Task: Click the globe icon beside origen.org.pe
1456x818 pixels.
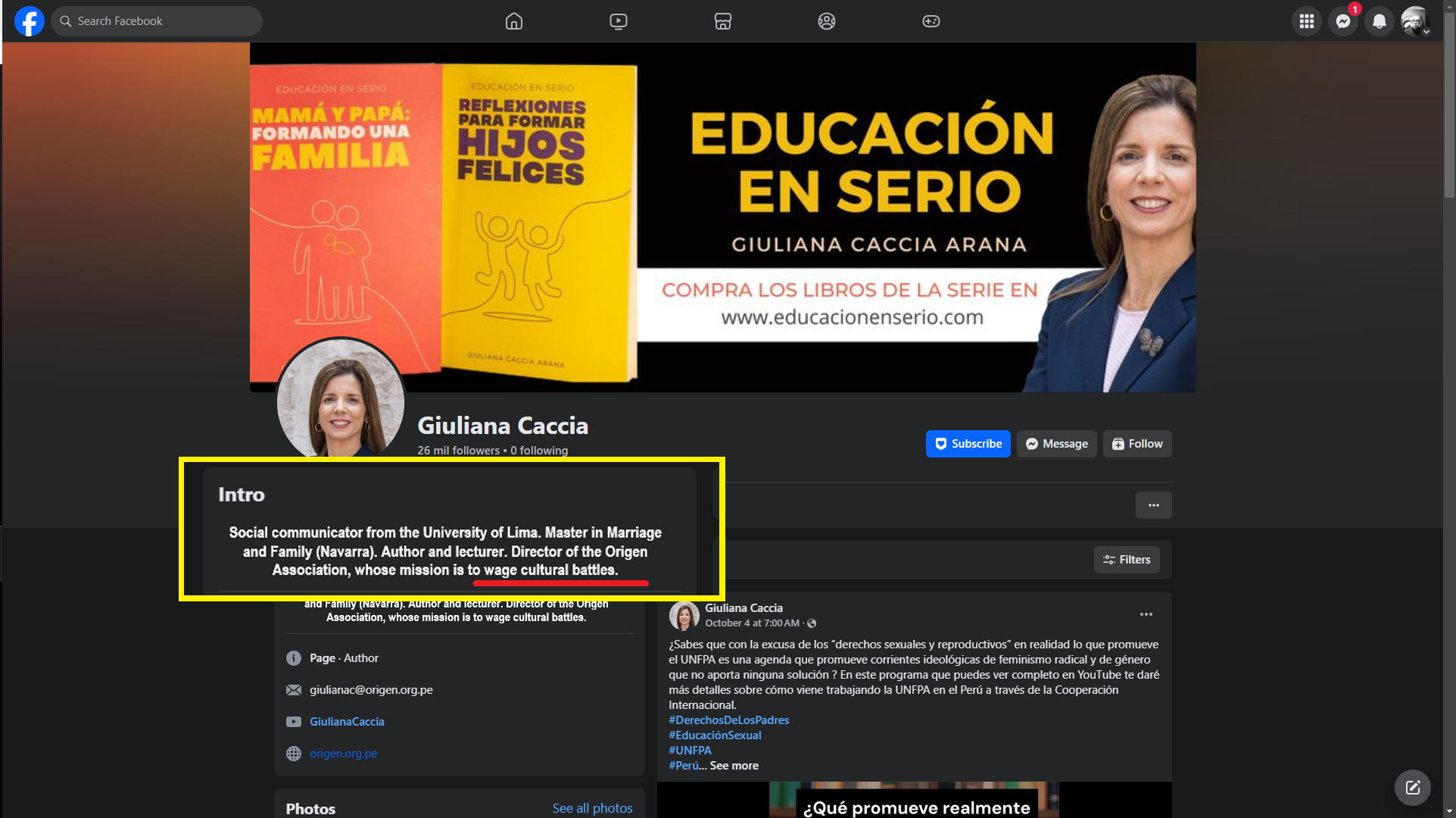Action: point(294,754)
